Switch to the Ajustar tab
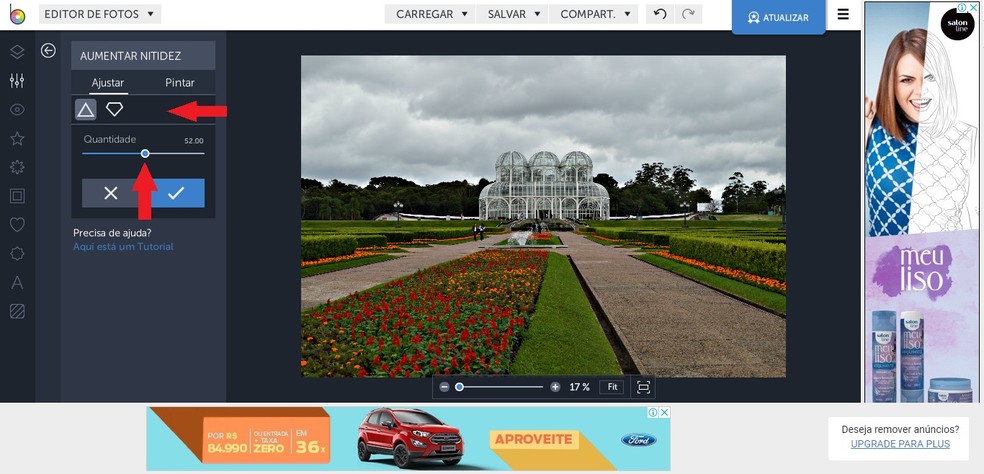 108,82
